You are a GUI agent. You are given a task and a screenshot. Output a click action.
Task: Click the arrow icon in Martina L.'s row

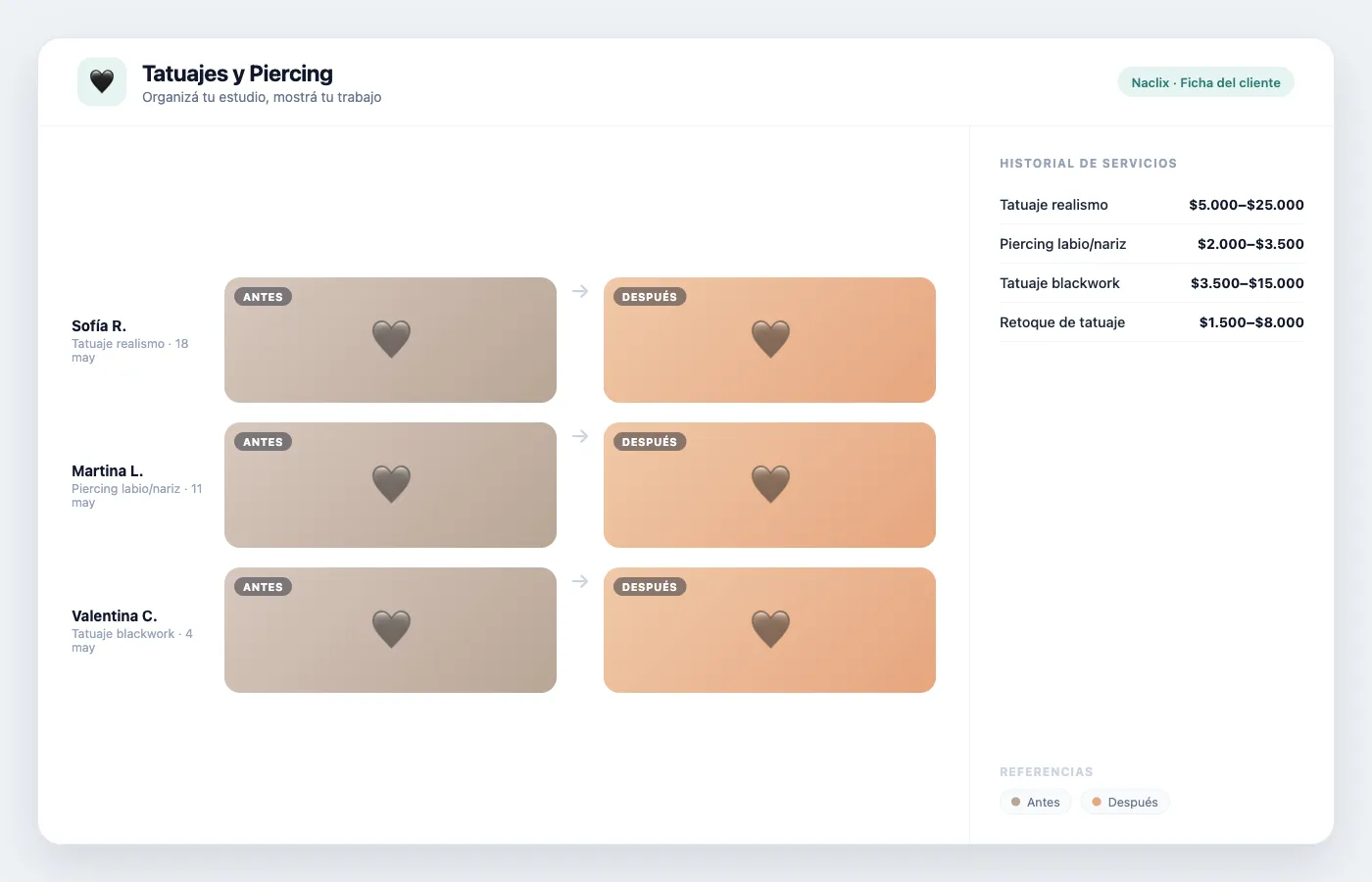pos(580,436)
